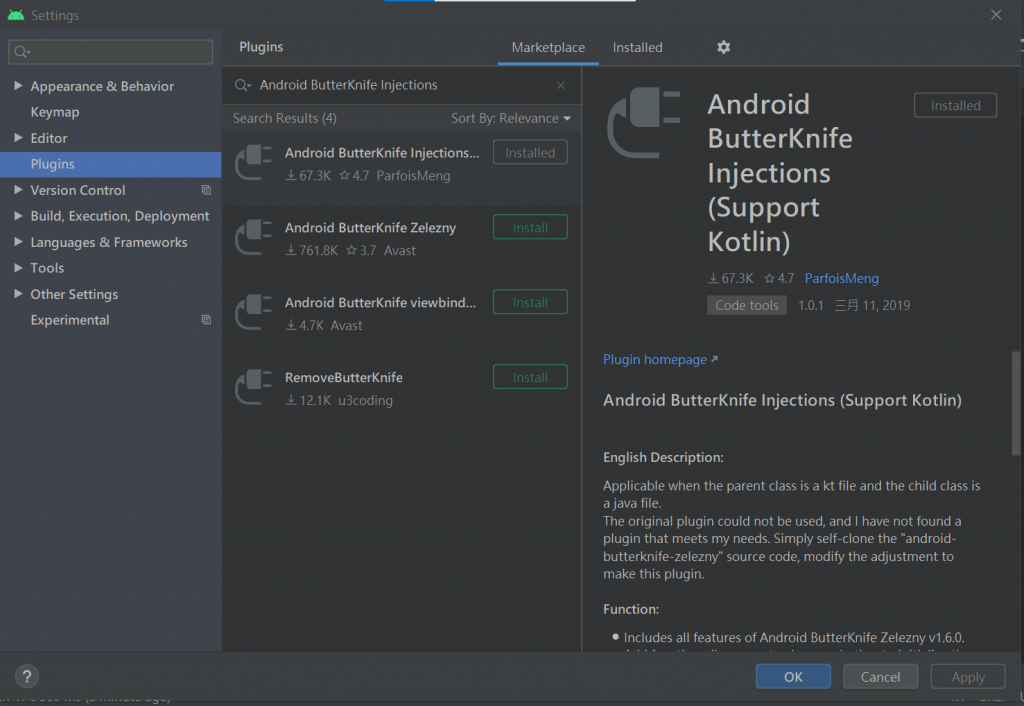Expand the Version Control section
This screenshot has width=1024, height=706.
tap(18, 190)
